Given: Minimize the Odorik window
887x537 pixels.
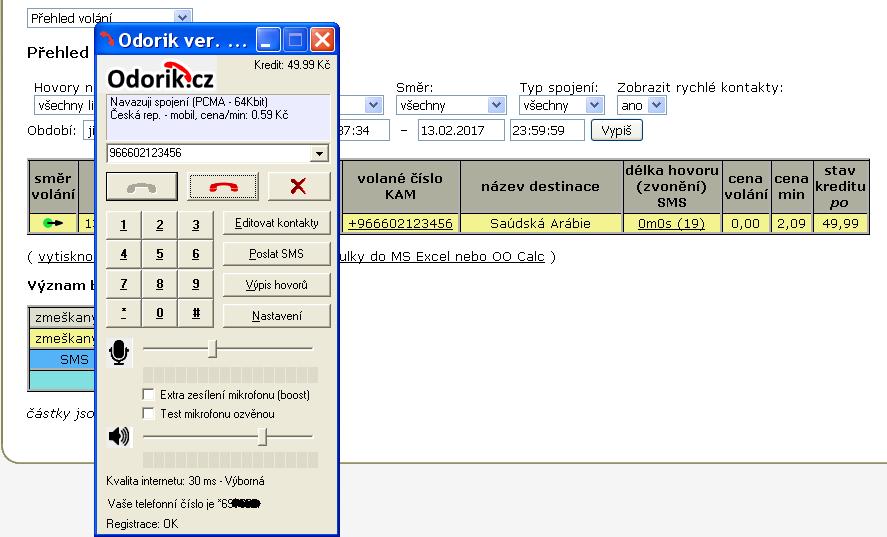Looking at the screenshot, I should [x=268, y=40].
